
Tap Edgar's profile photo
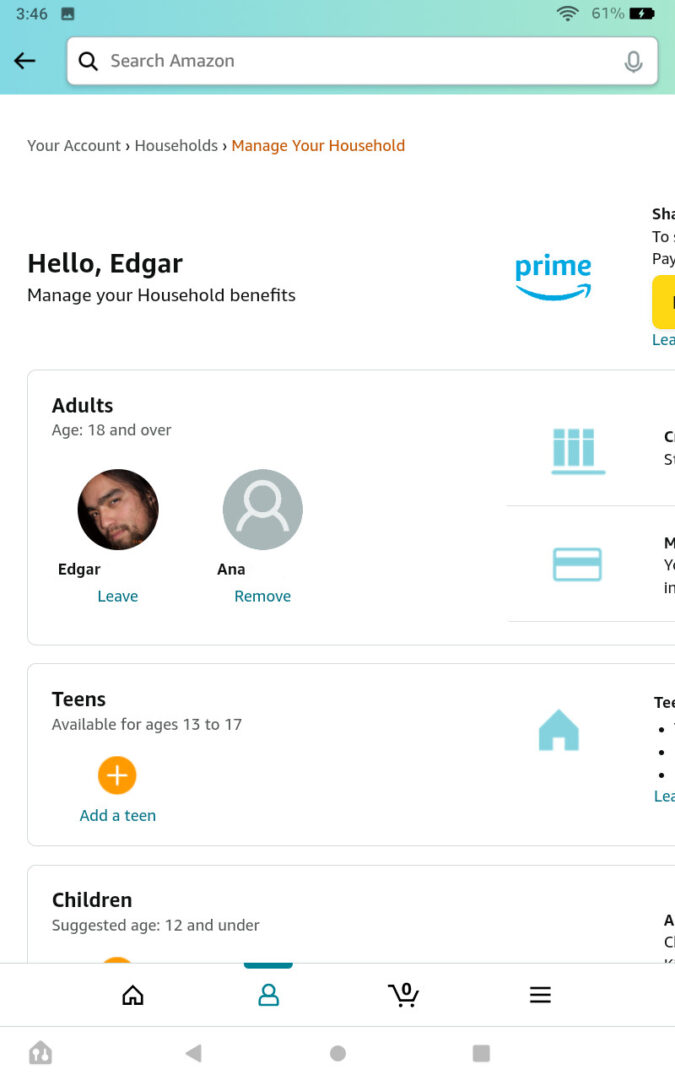[117, 509]
